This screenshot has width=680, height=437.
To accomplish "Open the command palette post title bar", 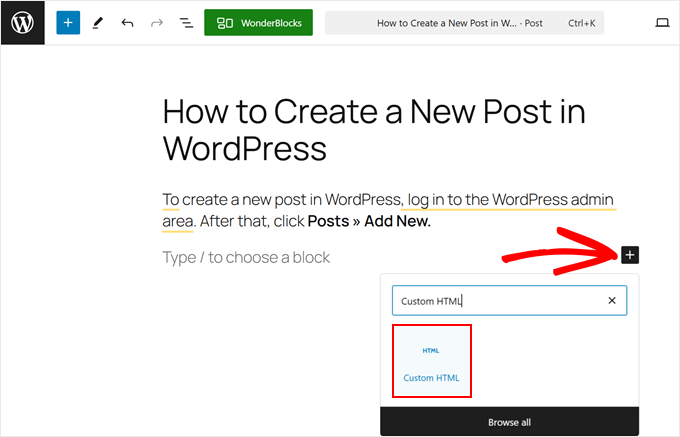I will click(460, 22).
